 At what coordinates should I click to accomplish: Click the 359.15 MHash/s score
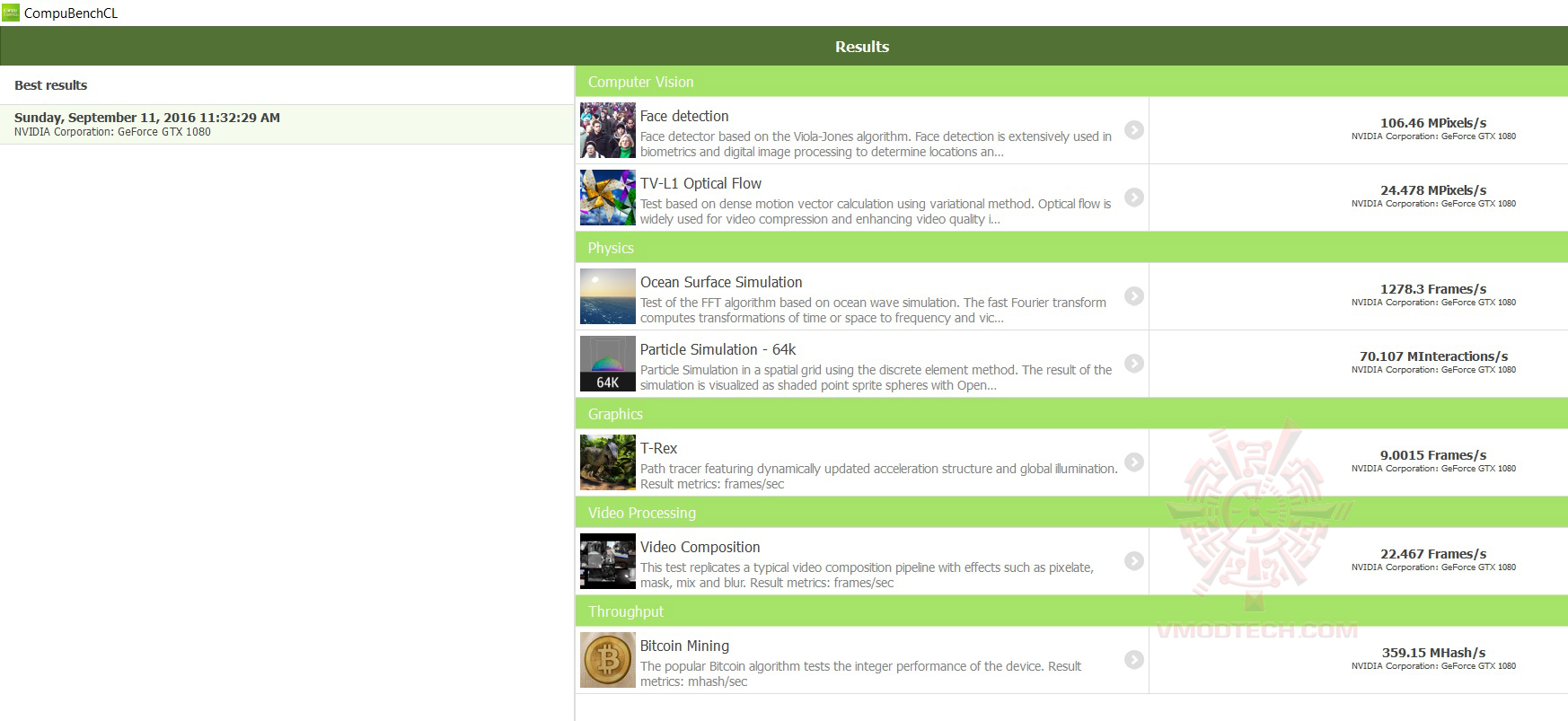(x=1433, y=653)
